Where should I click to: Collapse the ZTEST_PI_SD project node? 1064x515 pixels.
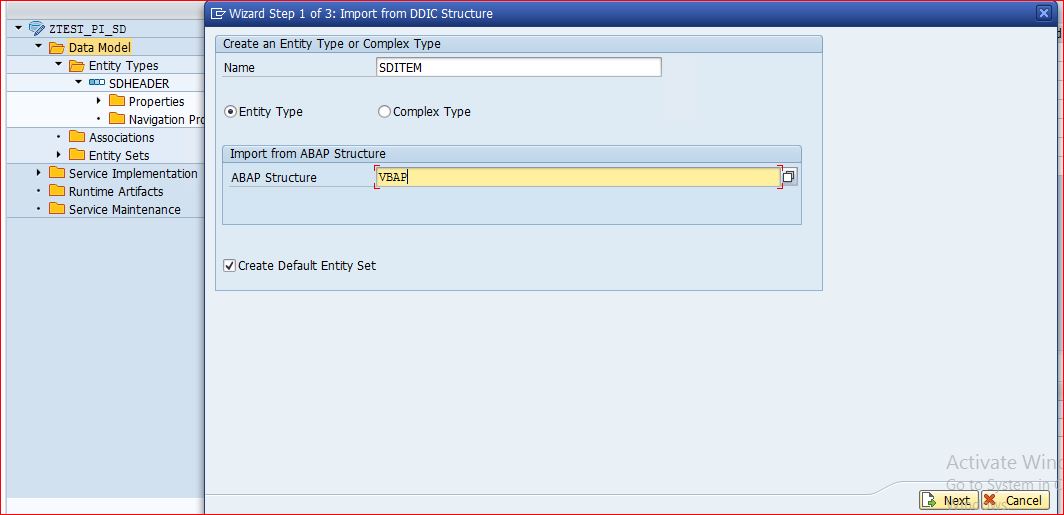point(18,28)
